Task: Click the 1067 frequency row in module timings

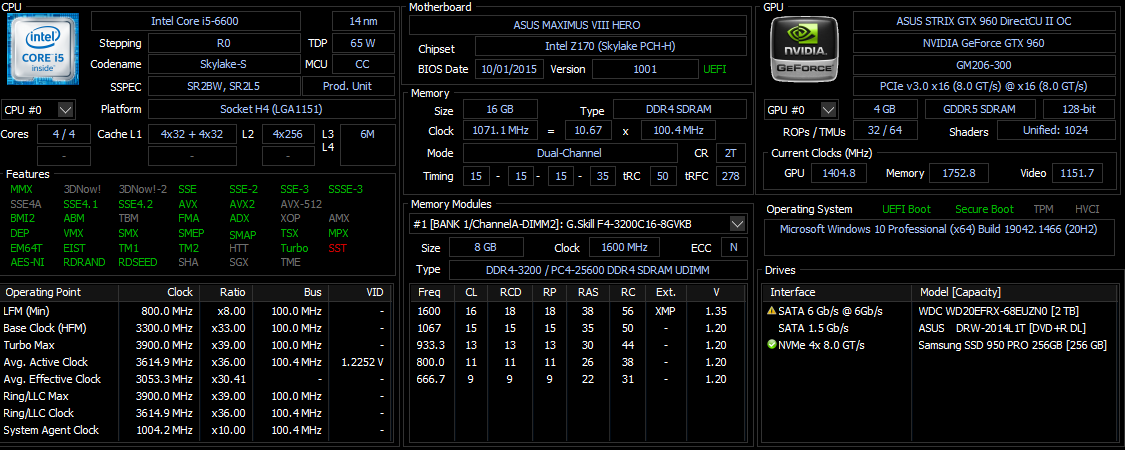Action: point(580,328)
